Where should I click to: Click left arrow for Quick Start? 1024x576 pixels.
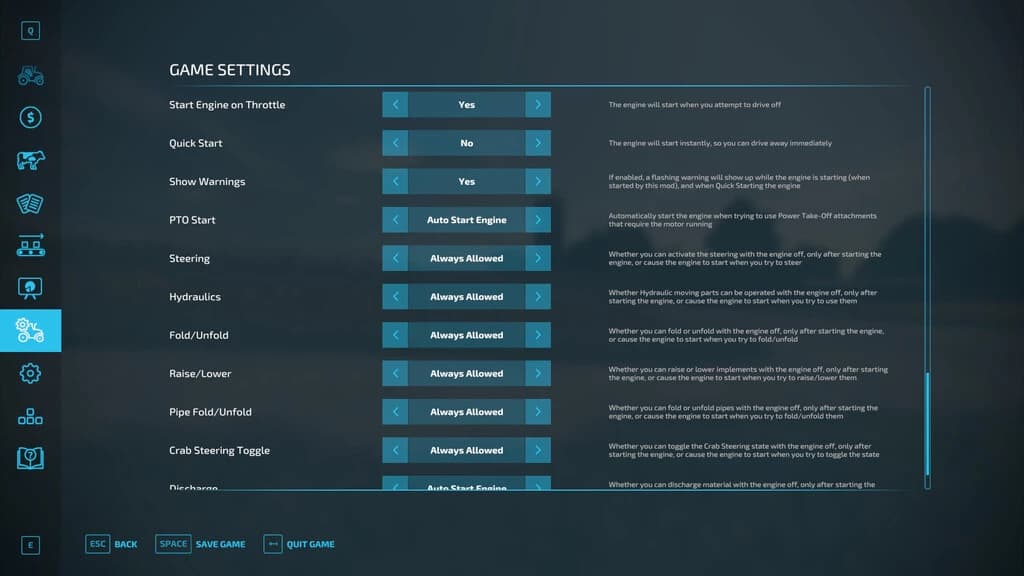[x=395, y=143]
